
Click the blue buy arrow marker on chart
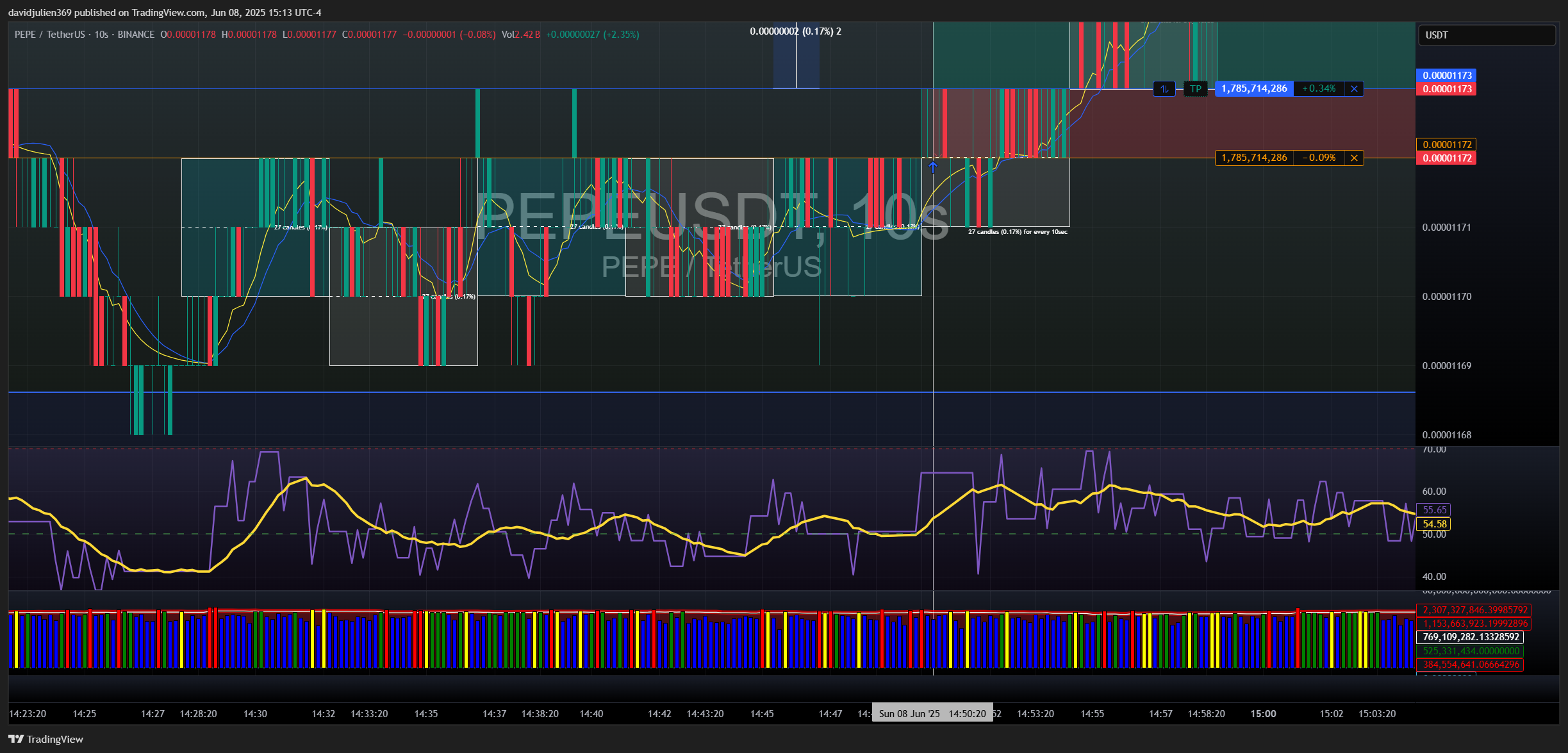(x=933, y=167)
